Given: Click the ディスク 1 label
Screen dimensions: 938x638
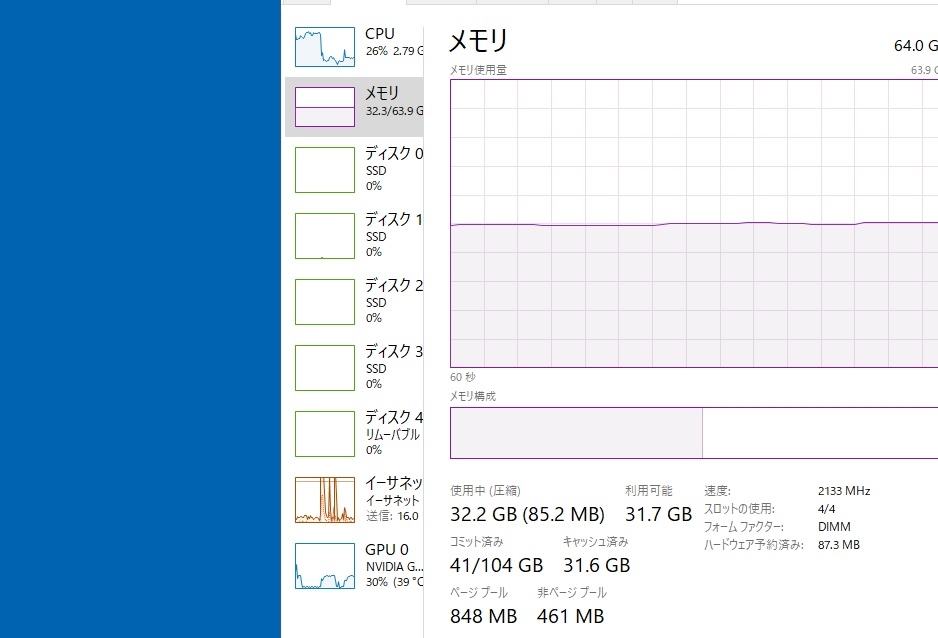Looking at the screenshot, I should [x=394, y=219].
